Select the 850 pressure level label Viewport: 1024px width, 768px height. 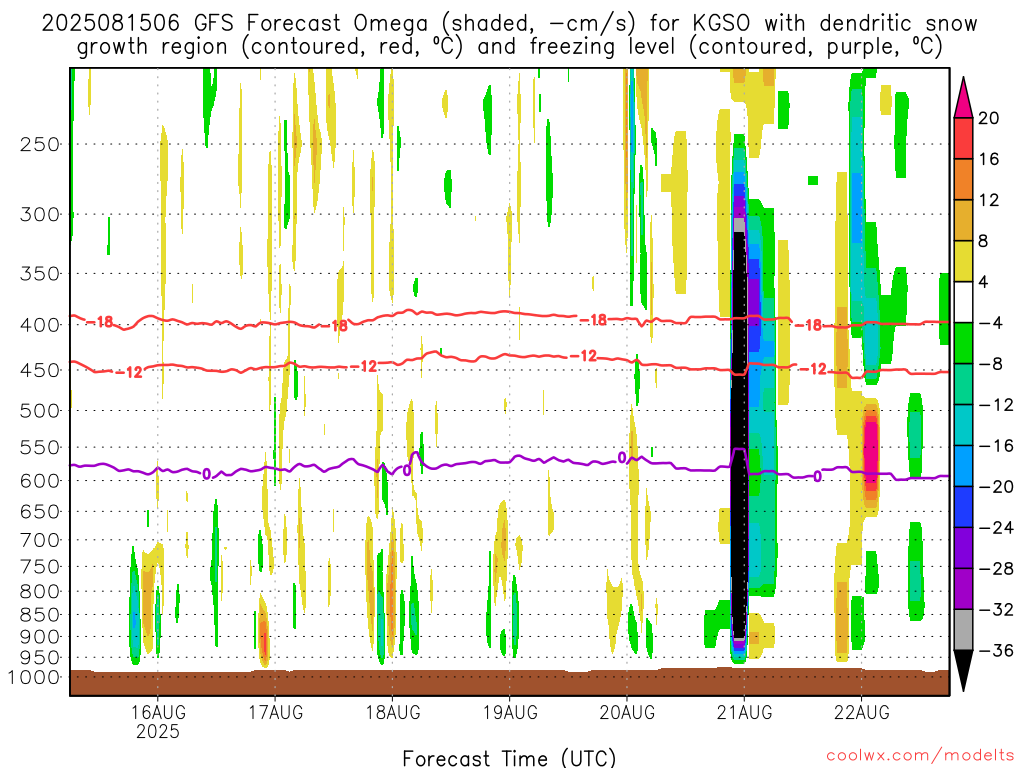(x=39, y=615)
